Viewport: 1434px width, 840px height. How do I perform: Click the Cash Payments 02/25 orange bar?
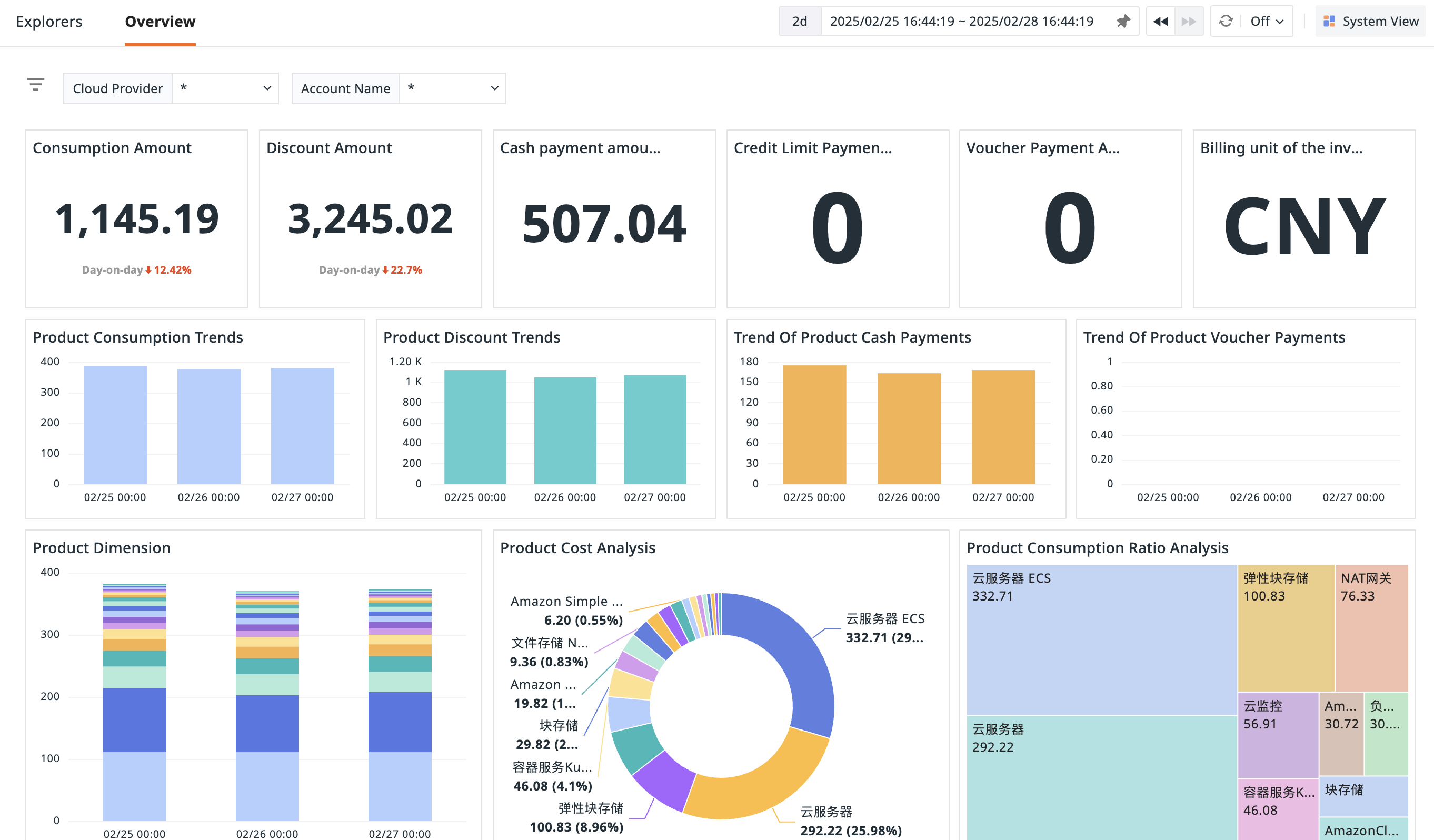coord(814,425)
